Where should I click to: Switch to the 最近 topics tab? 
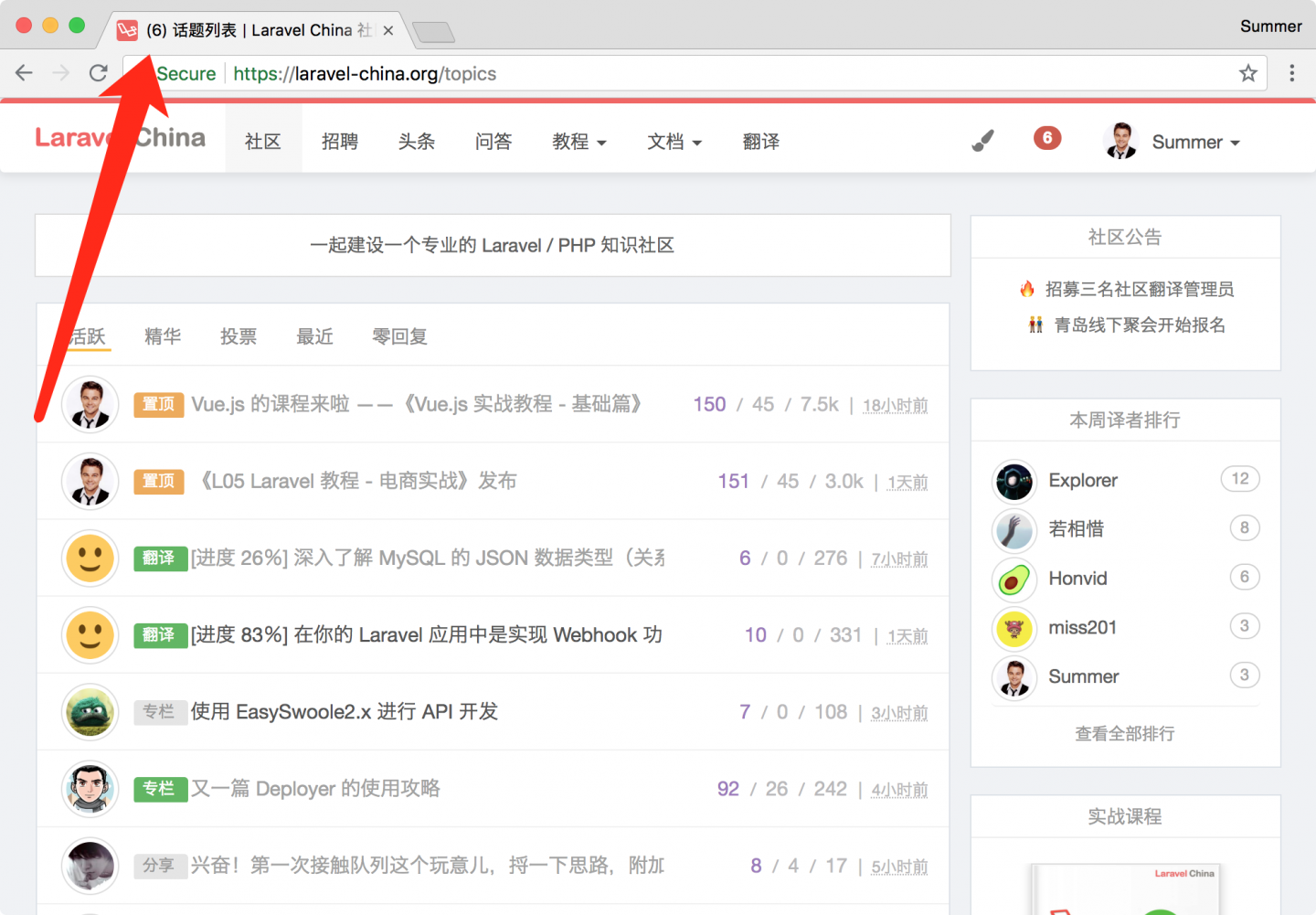(x=314, y=336)
